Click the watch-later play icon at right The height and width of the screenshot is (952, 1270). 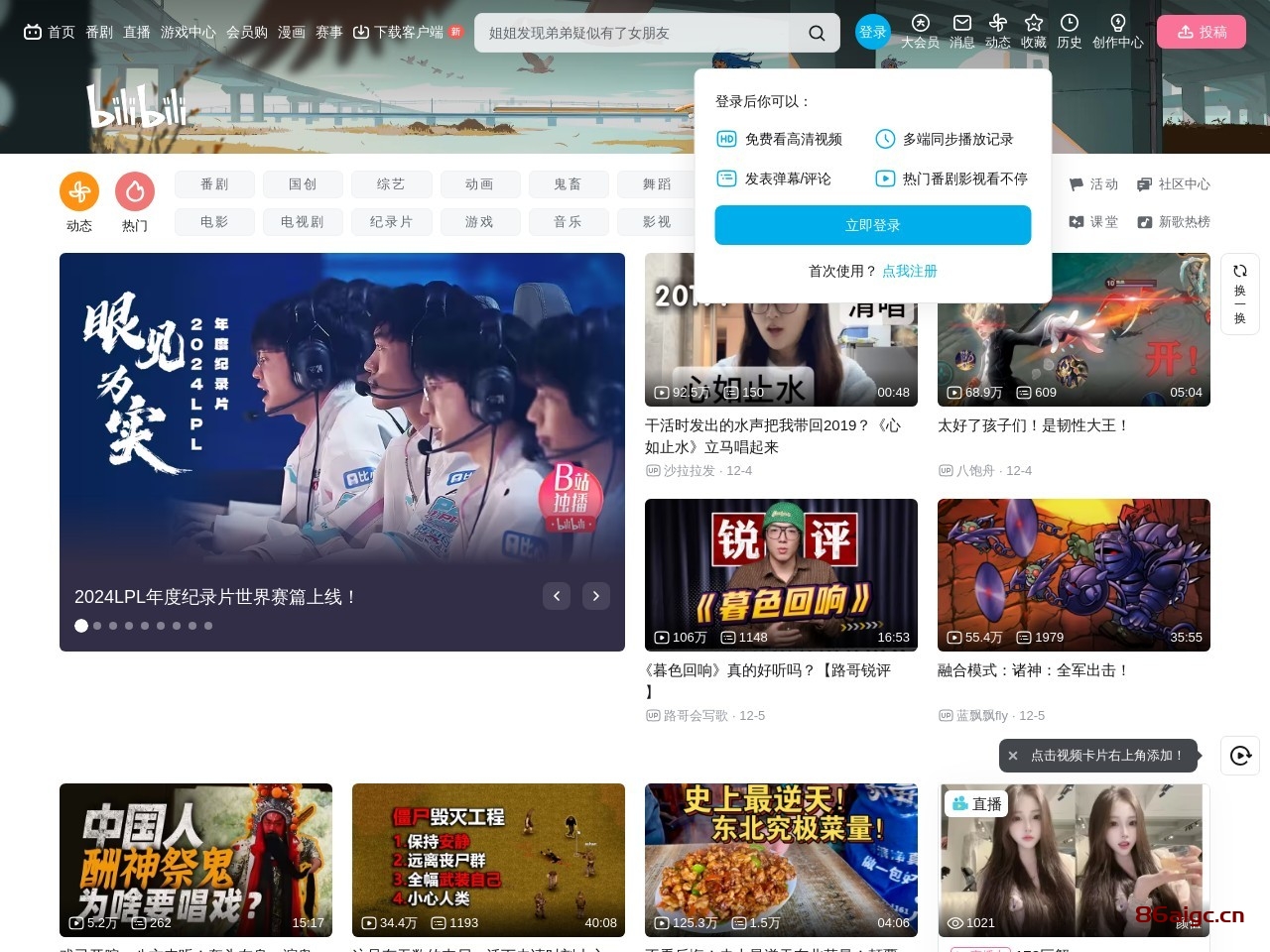(1240, 756)
